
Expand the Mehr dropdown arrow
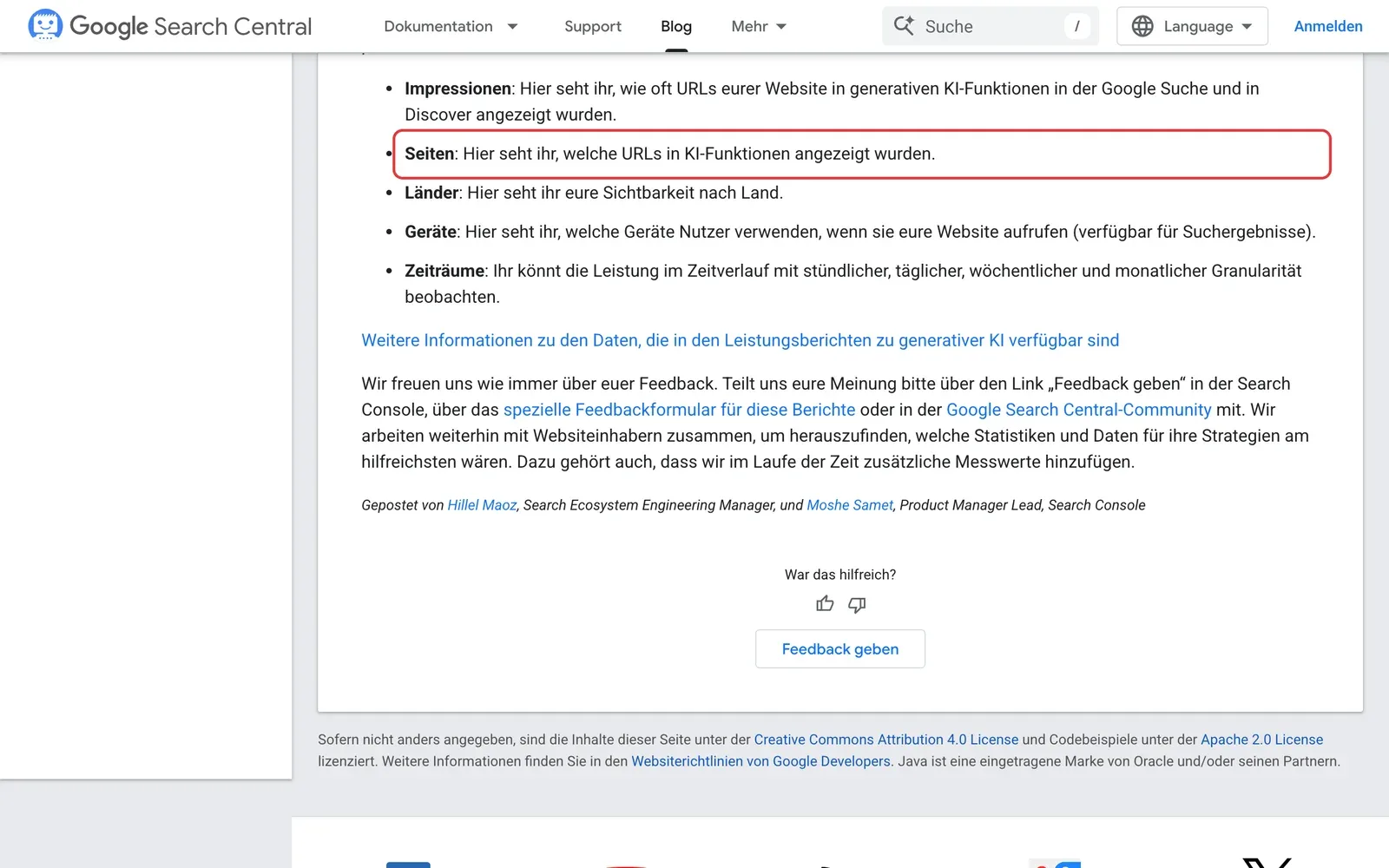[x=781, y=27]
